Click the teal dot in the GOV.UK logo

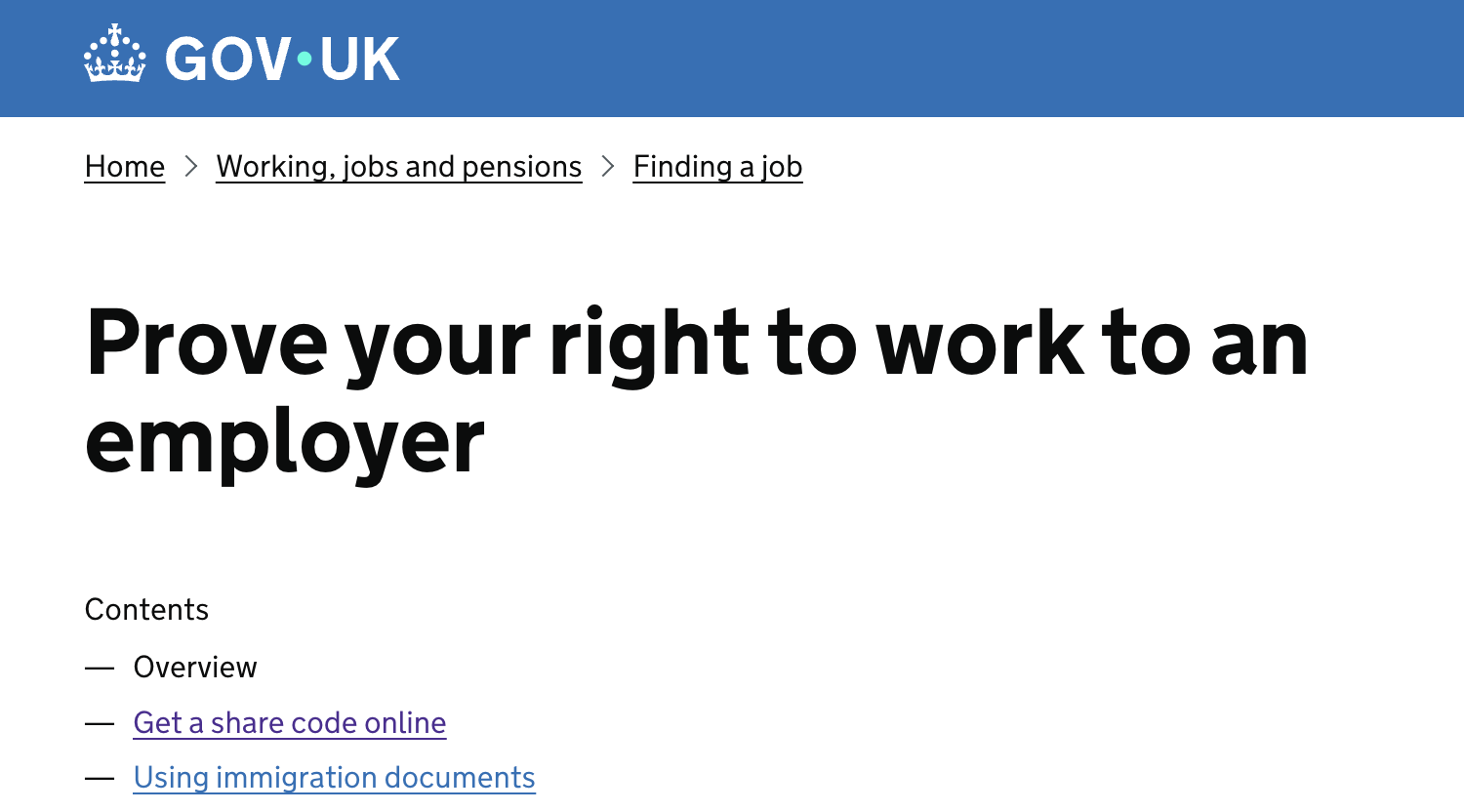(x=305, y=59)
